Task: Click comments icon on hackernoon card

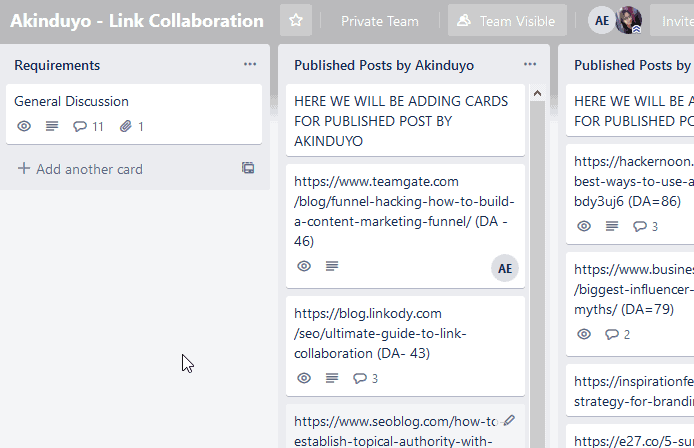Action: (645, 226)
